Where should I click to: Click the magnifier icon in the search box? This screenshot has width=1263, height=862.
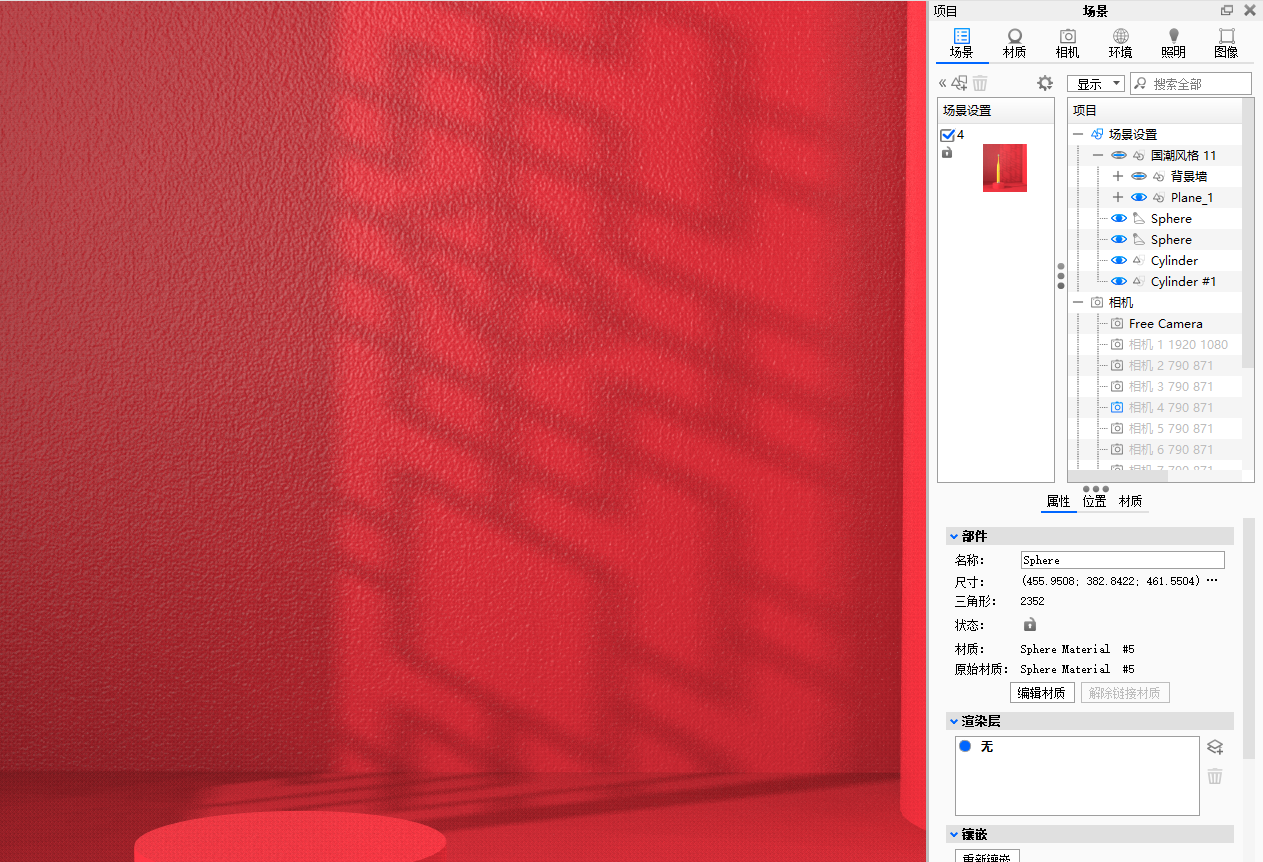click(1140, 84)
